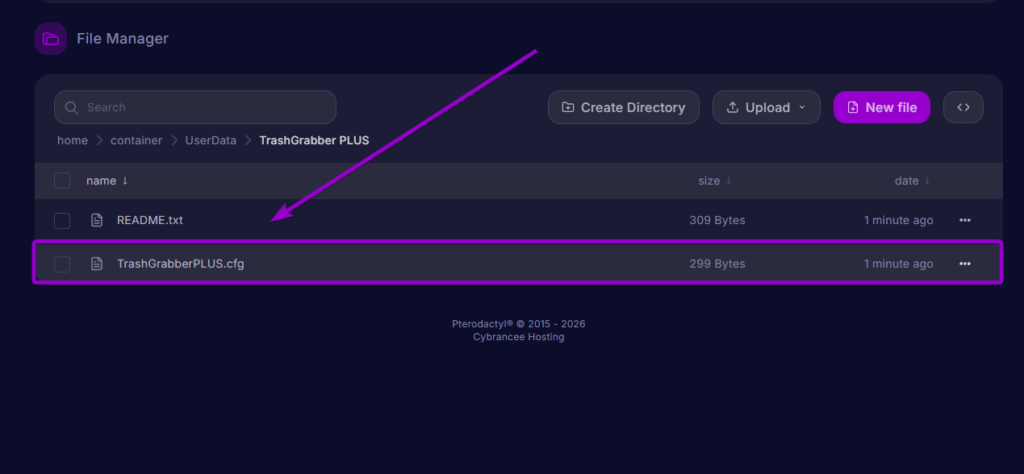The height and width of the screenshot is (474, 1024).
Task: Click the README.txt file icon
Action: pos(97,221)
